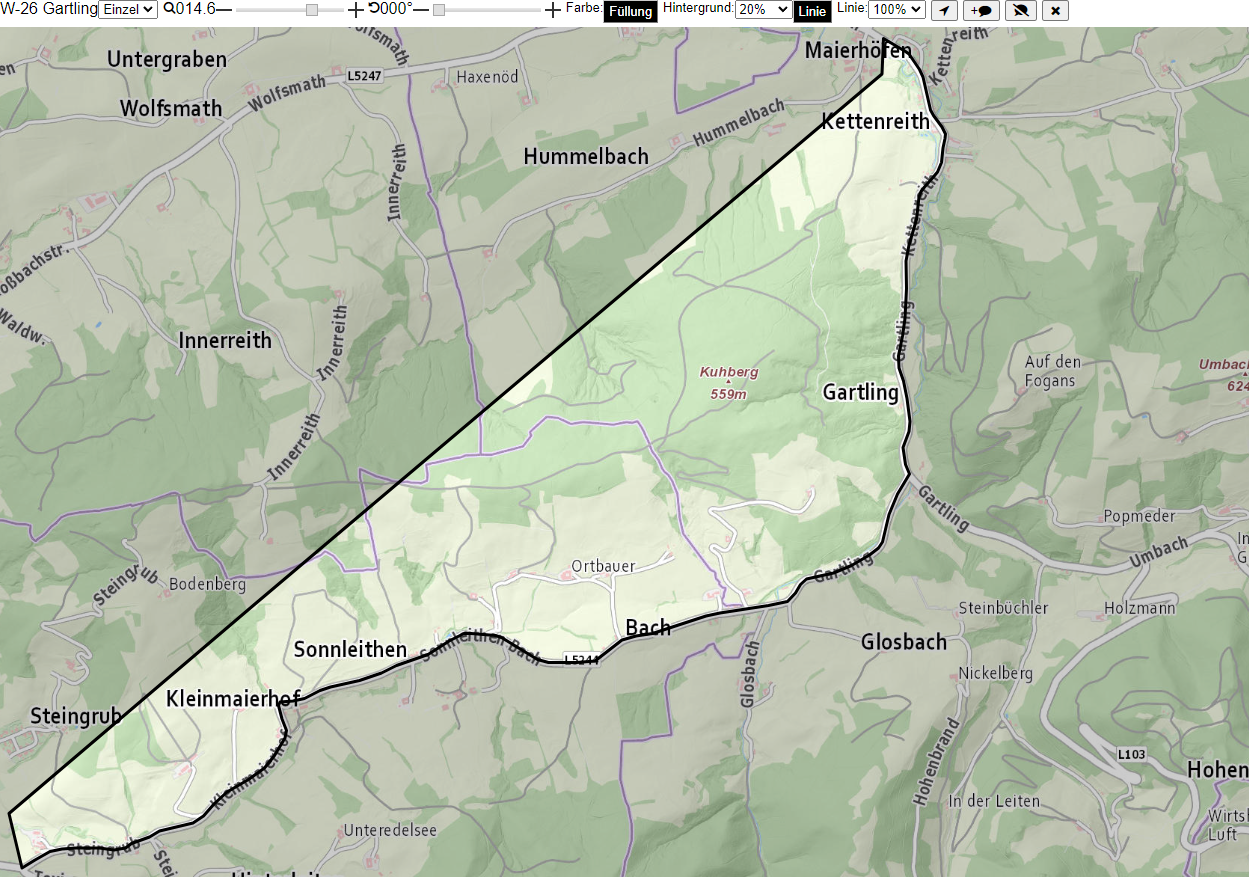Click the crossed-out eye hide button
The height and width of the screenshot is (877, 1249).
(1020, 11)
